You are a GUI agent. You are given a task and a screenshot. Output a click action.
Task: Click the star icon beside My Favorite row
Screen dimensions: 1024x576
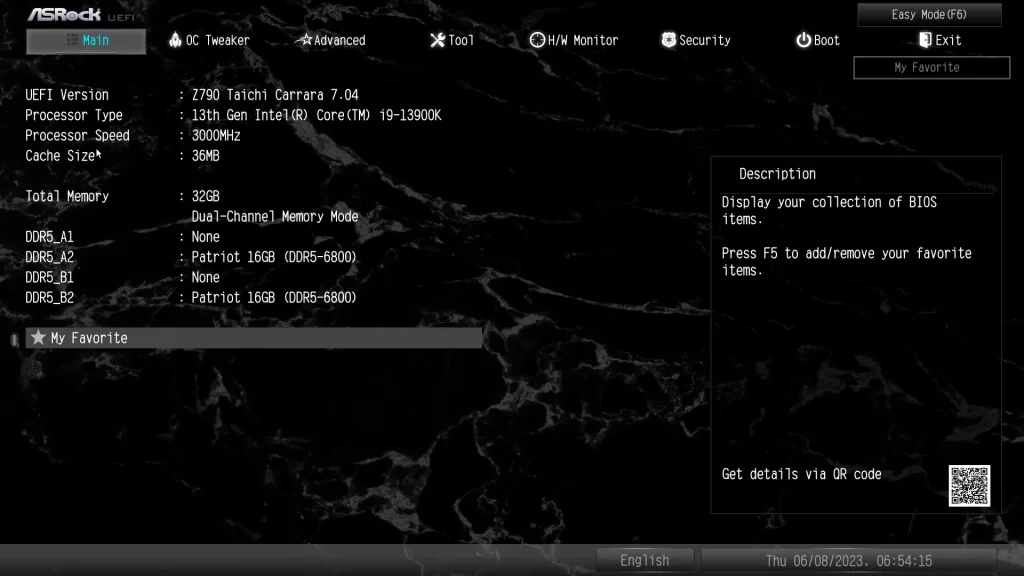click(x=39, y=338)
